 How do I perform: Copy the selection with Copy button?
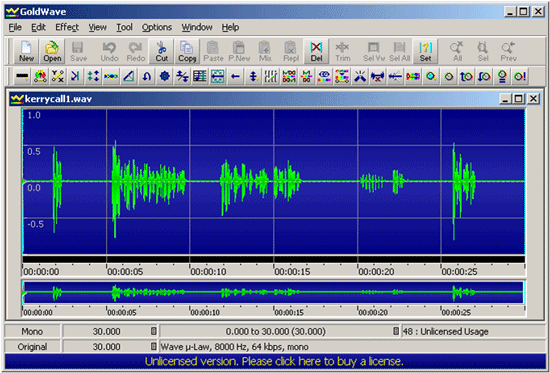187,51
